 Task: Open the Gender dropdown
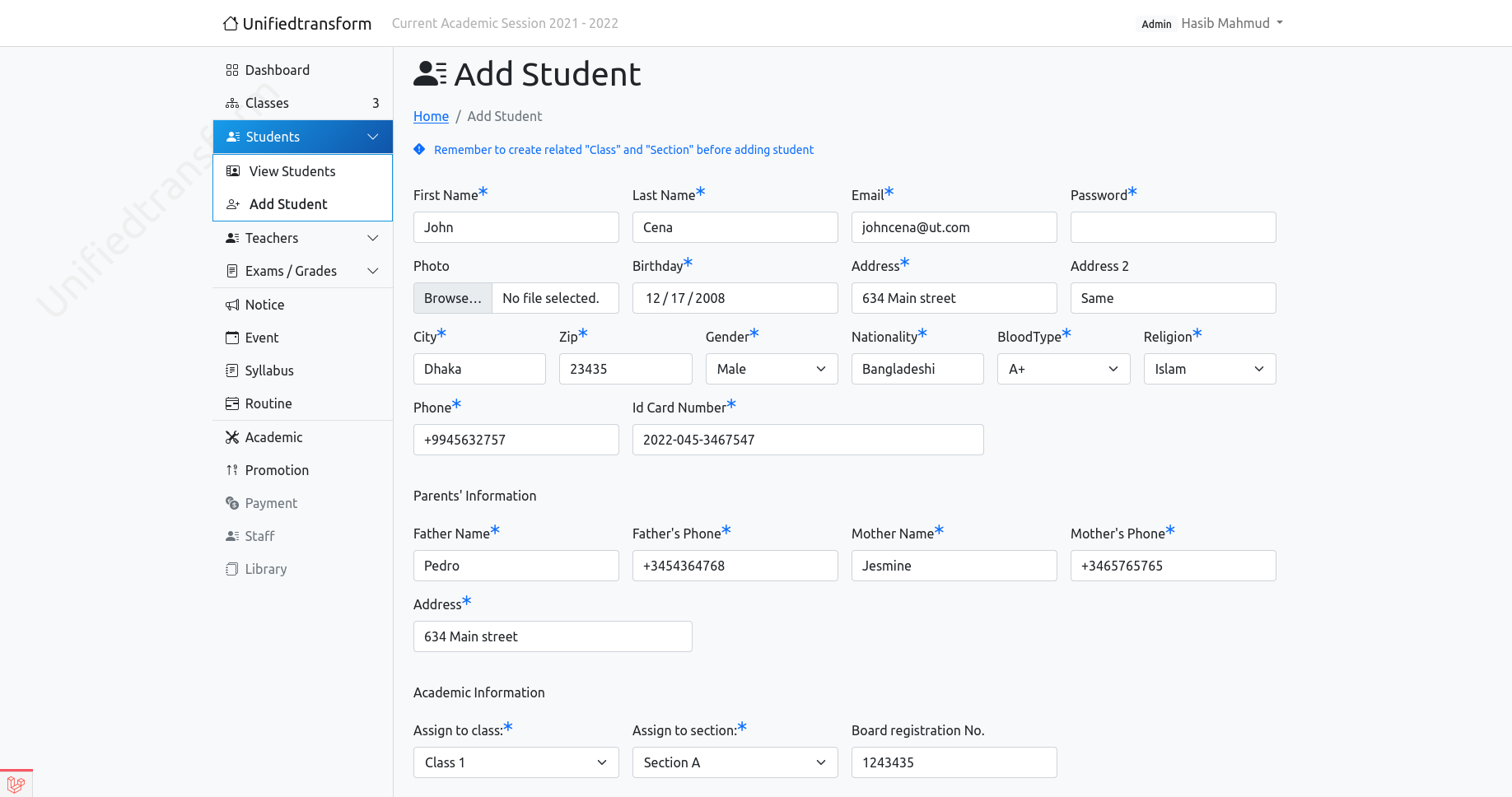771,369
